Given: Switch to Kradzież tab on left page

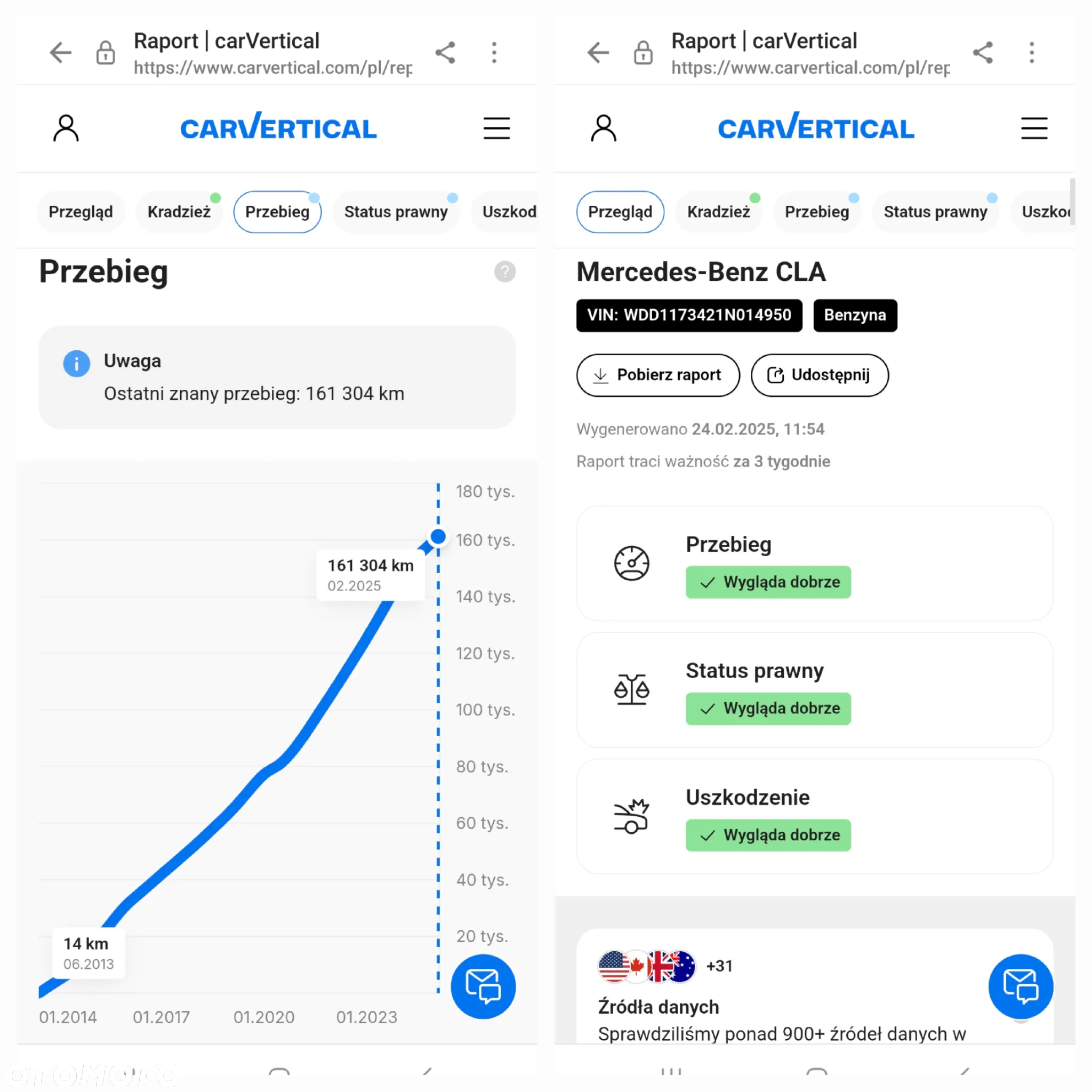Looking at the screenshot, I should coord(179,212).
